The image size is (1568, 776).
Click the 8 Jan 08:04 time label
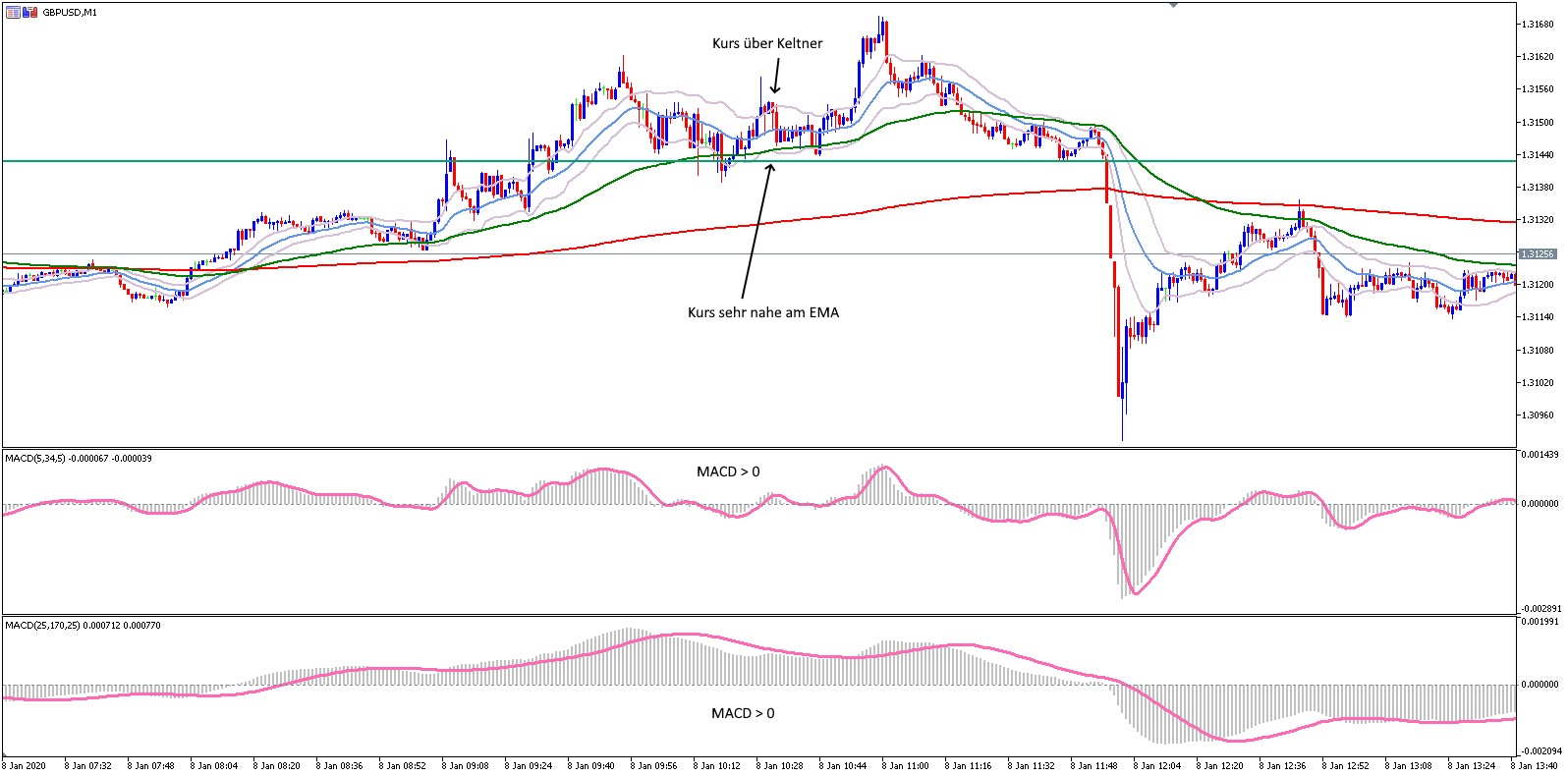click(214, 765)
